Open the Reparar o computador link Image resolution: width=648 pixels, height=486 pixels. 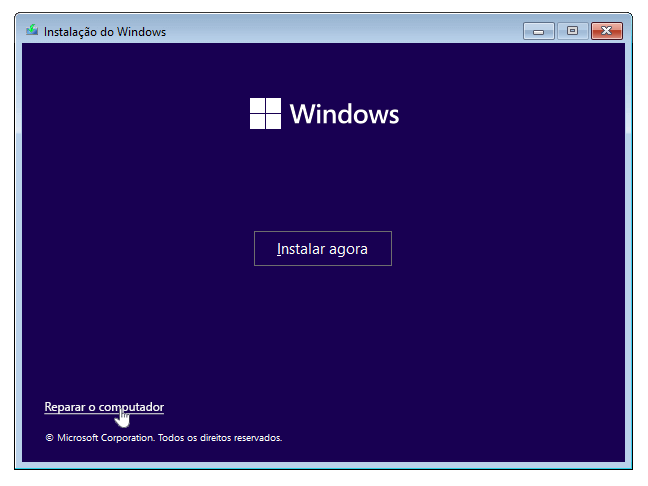[104, 407]
